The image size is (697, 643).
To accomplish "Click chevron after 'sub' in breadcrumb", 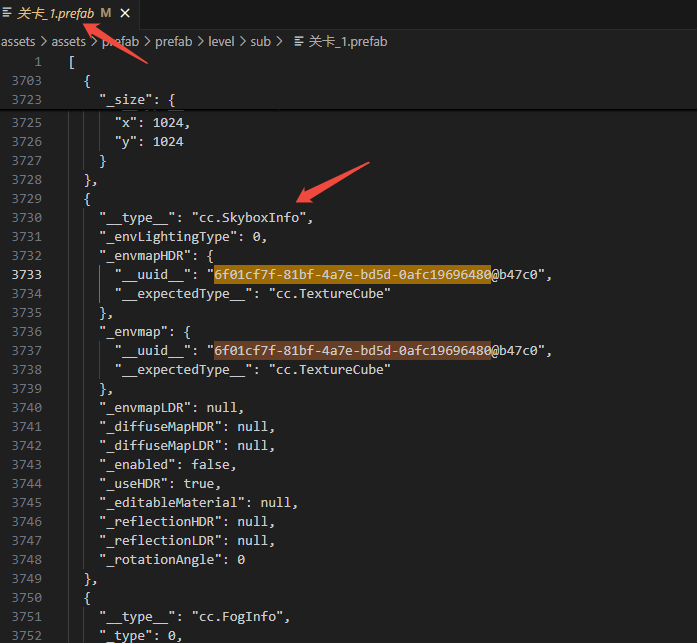I will coord(279,42).
